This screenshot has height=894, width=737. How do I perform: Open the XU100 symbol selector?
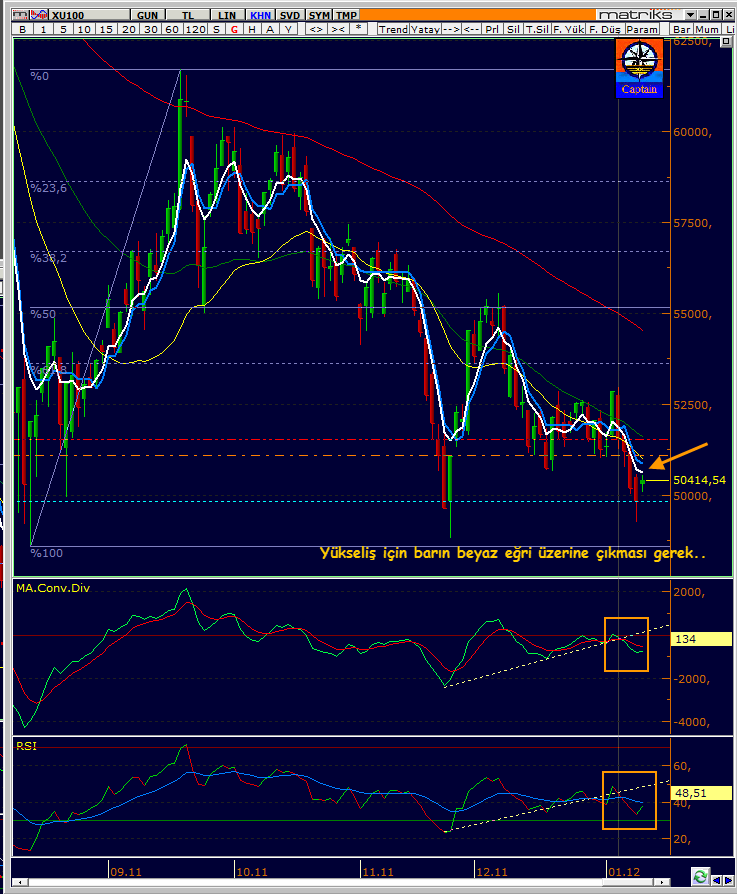click(x=89, y=15)
